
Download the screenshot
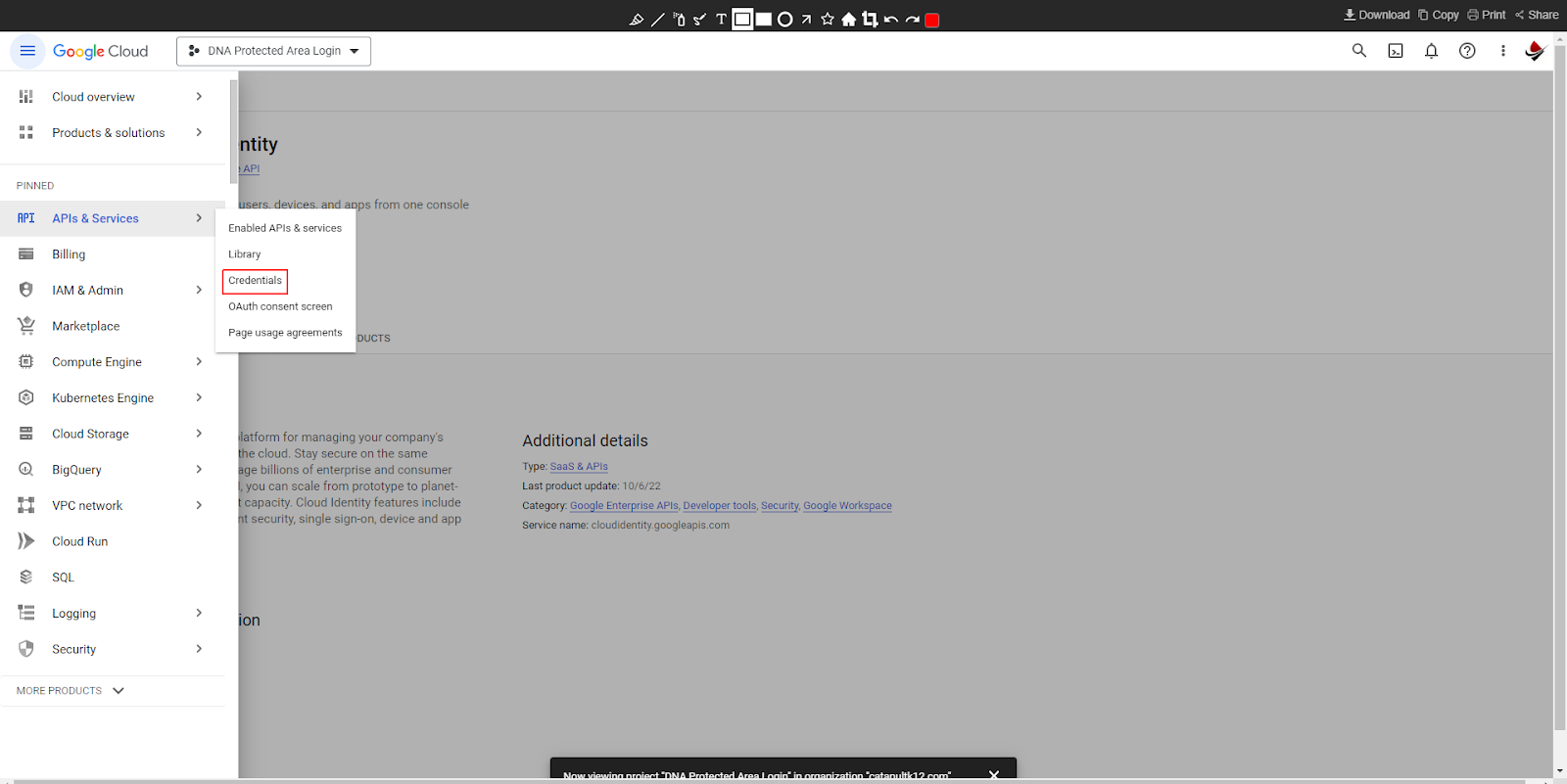[x=1376, y=15]
